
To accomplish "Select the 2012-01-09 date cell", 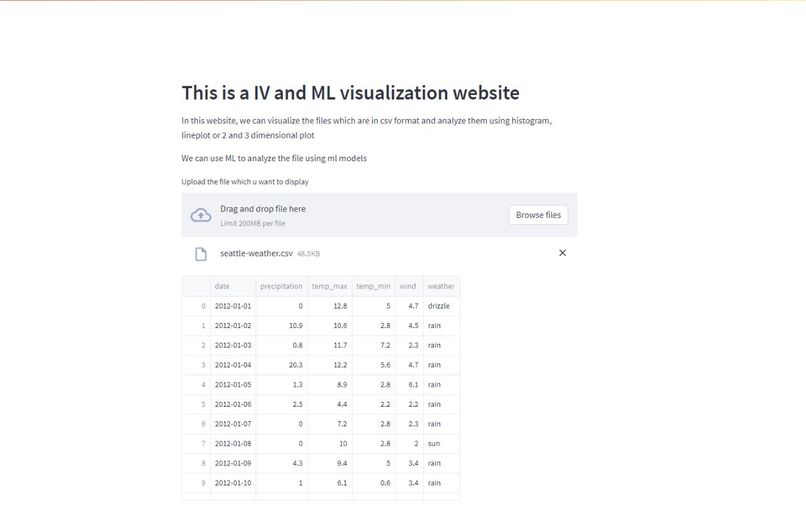I will 233,463.
